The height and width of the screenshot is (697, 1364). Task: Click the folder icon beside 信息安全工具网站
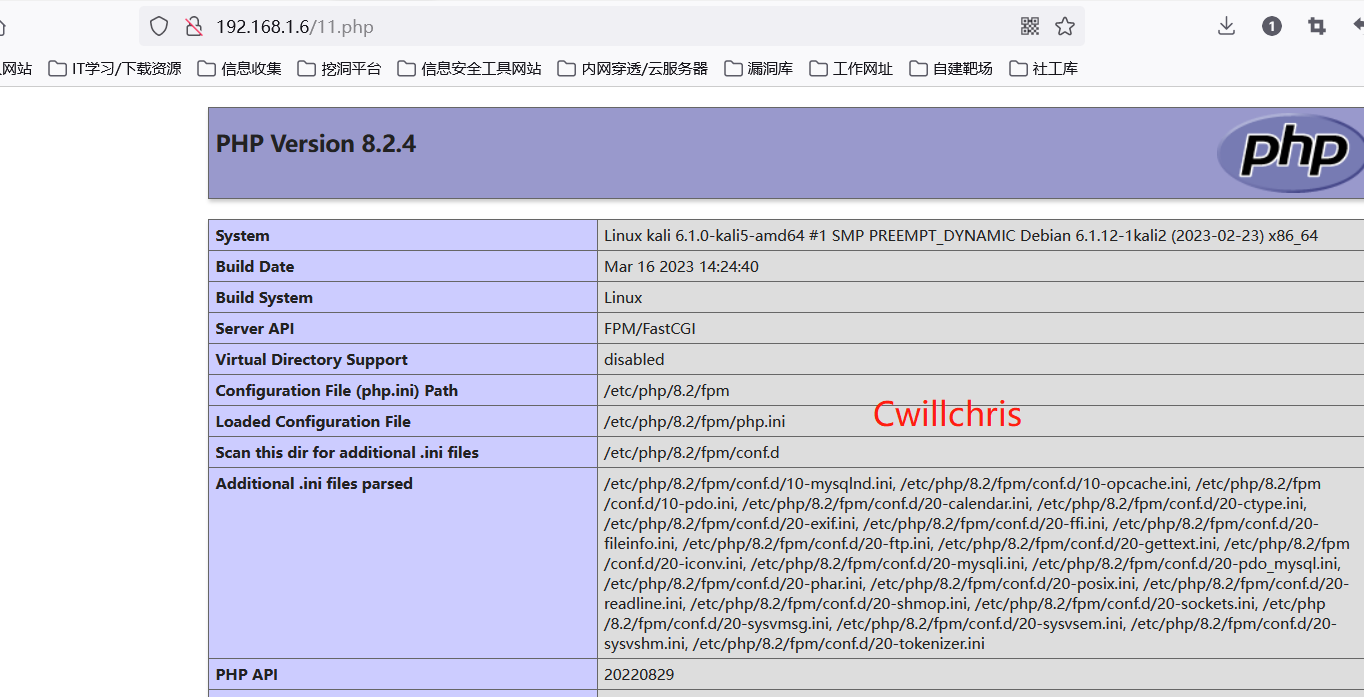(406, 68)
